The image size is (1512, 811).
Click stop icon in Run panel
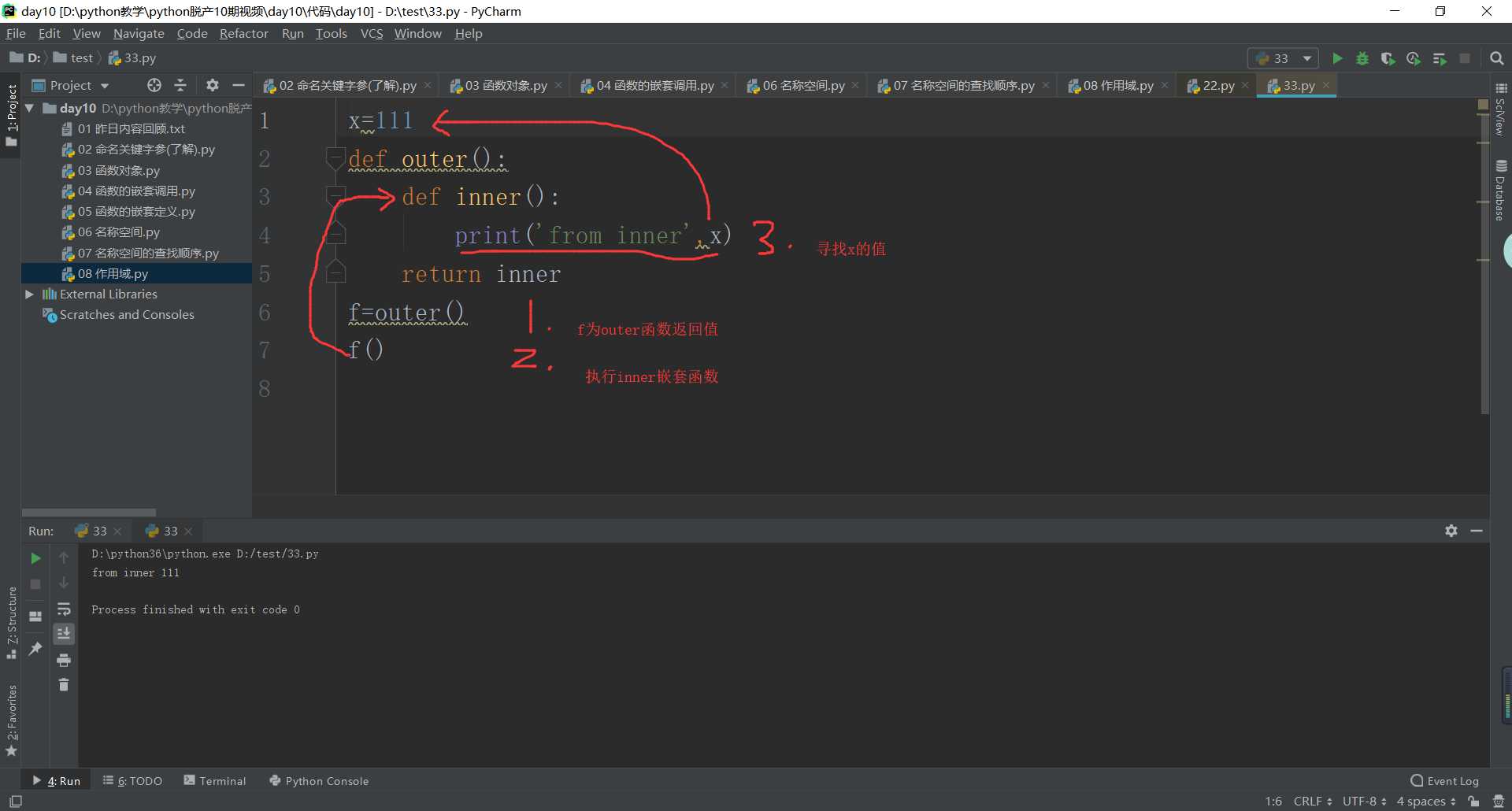(35, 584)
